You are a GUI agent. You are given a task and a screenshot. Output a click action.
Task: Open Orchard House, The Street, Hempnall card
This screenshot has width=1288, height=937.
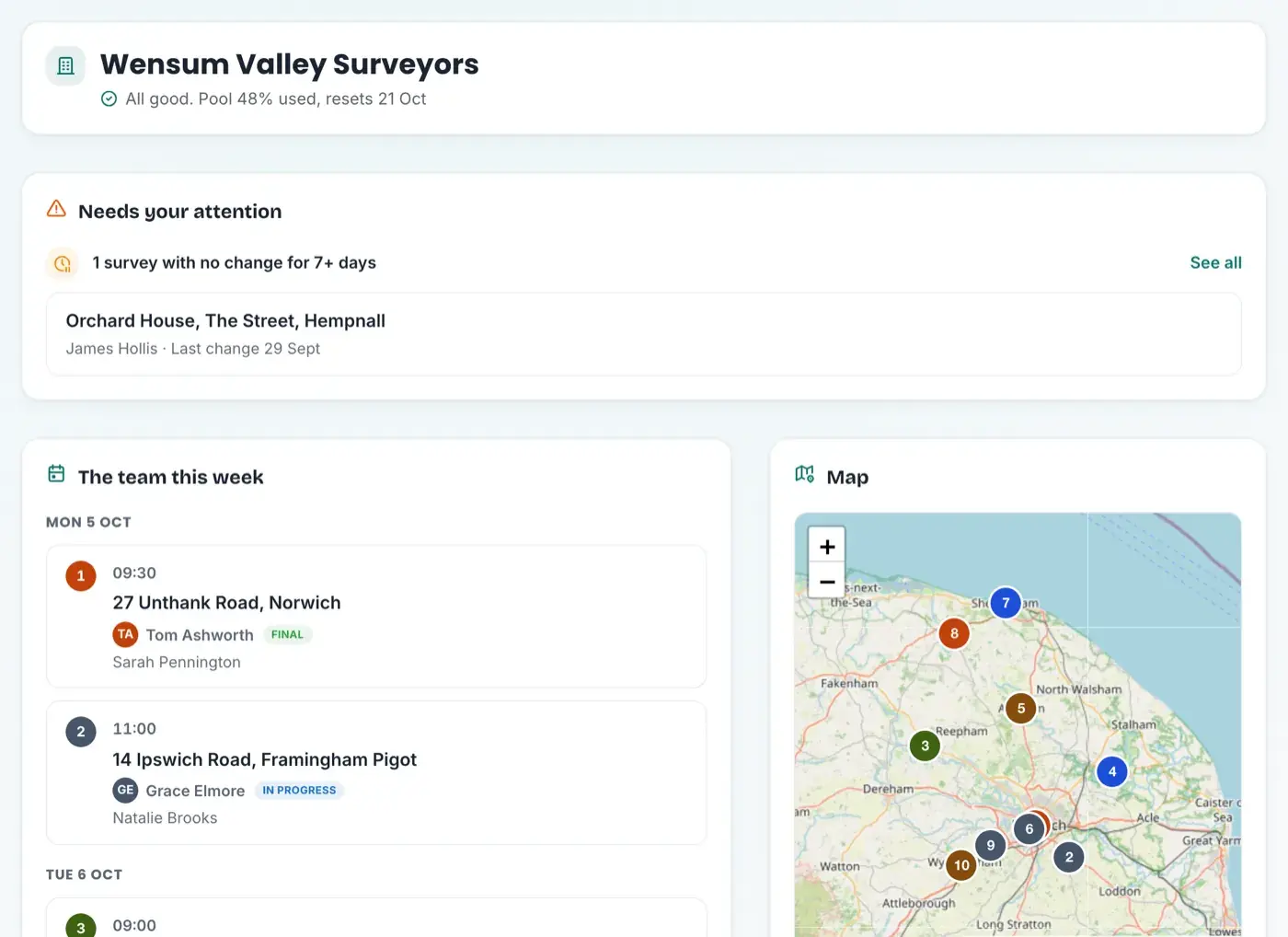point(644,334)
